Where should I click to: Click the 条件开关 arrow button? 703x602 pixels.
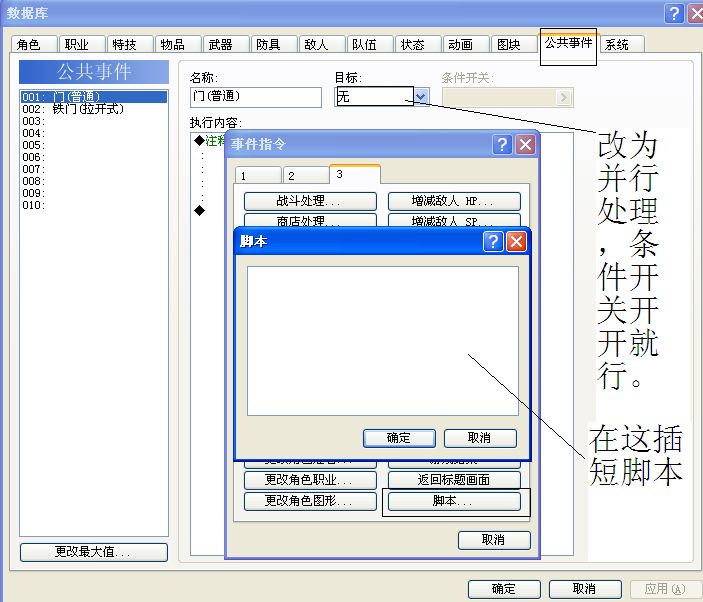pyautogui.click(x=564, y=97)
